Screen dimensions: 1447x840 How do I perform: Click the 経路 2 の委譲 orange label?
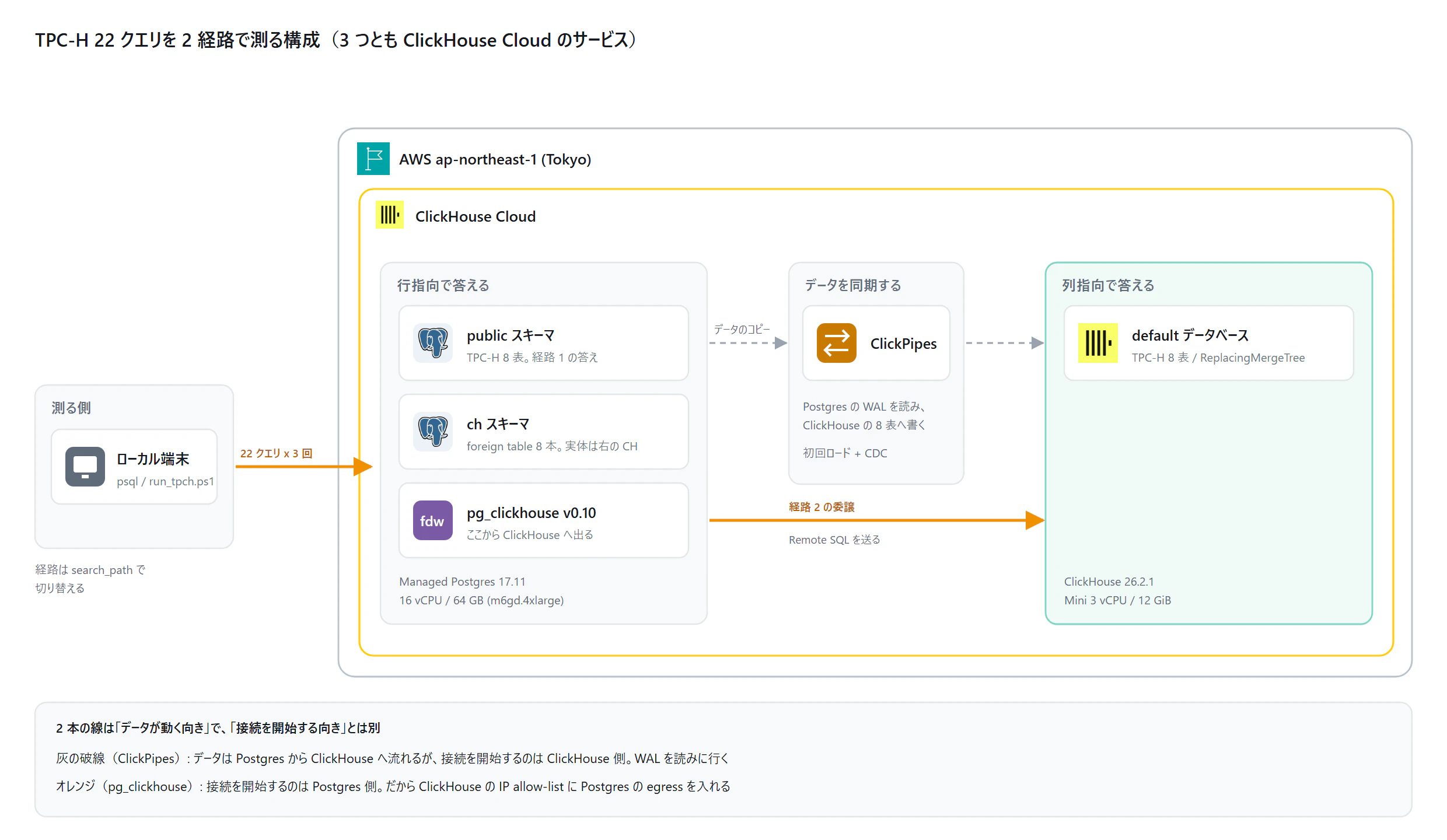tap(822, 507)
